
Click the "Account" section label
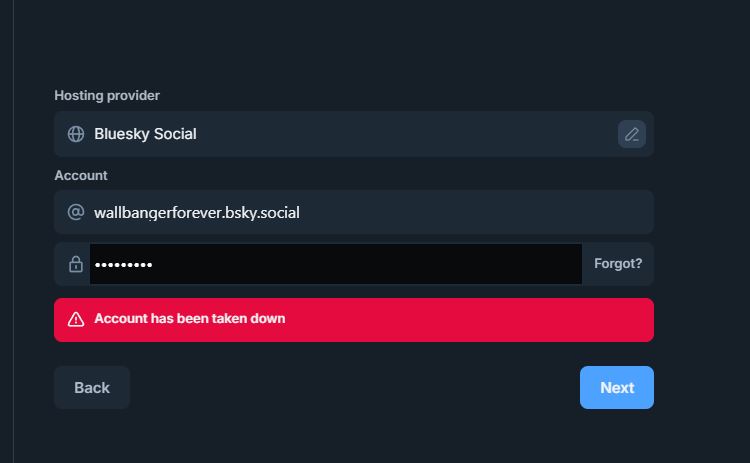click(x=81, y=175)
